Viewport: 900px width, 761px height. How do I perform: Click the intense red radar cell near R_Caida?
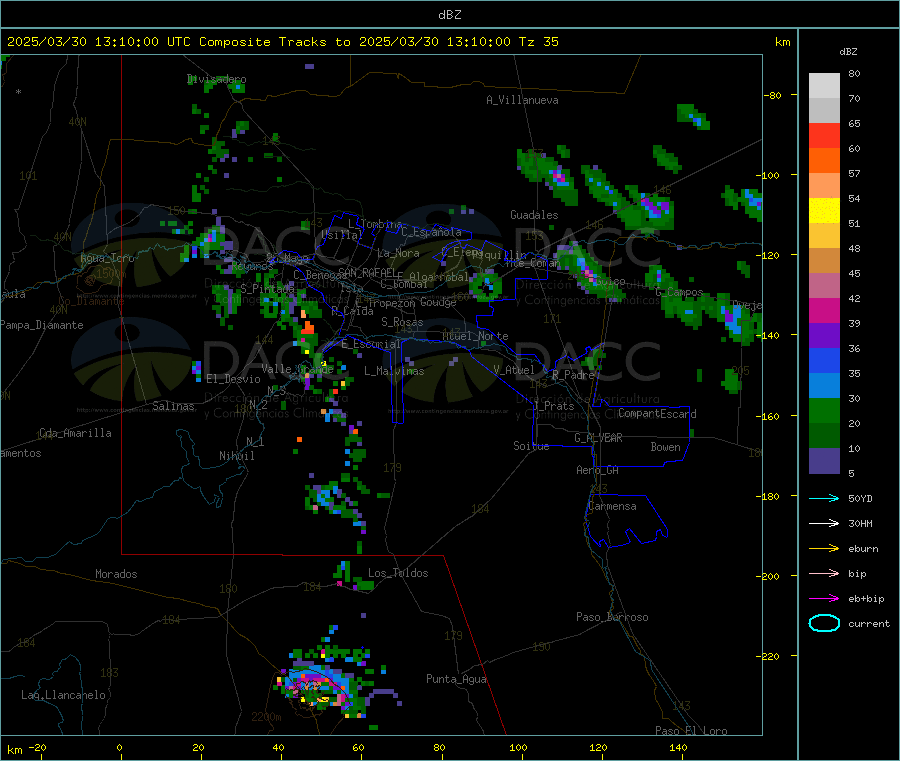[x=308, y=328]
